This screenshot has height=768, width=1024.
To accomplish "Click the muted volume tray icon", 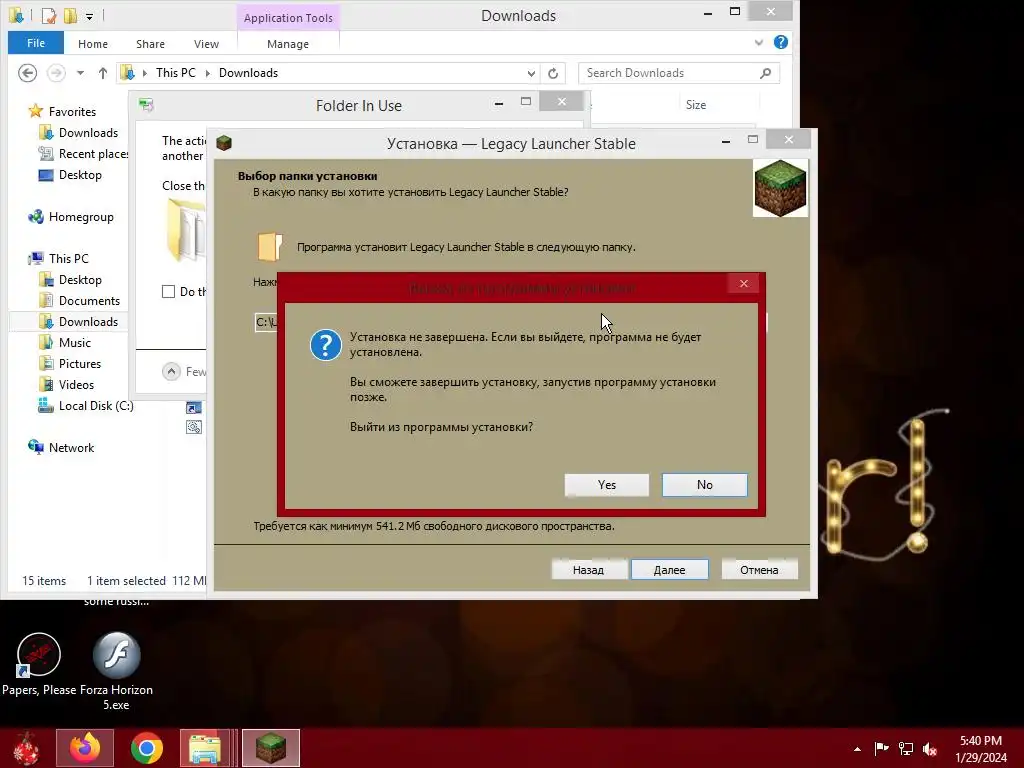I will click(930, 748).
